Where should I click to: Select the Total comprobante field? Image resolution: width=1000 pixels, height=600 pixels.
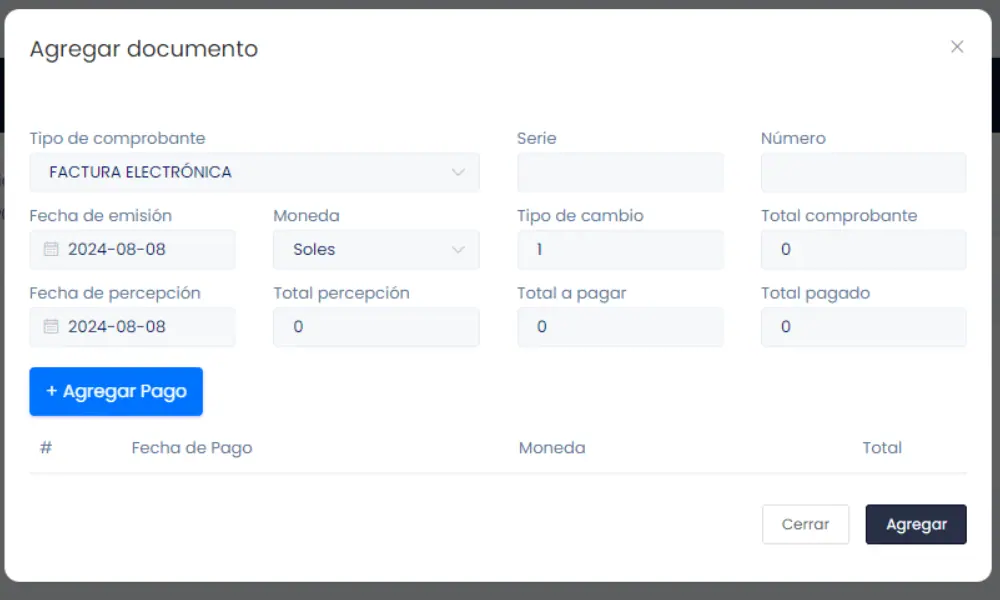click(864, 249)
